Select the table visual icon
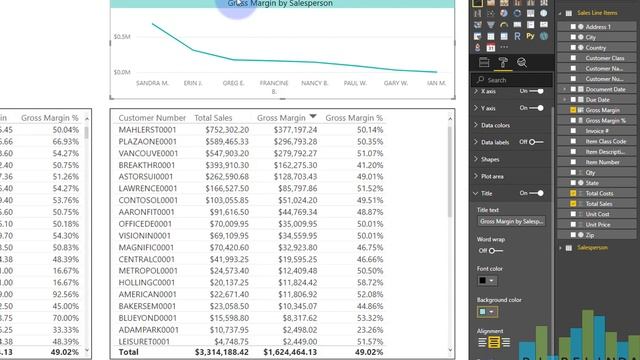The height and width of the screenshot is (360, 640). point(491,36)
